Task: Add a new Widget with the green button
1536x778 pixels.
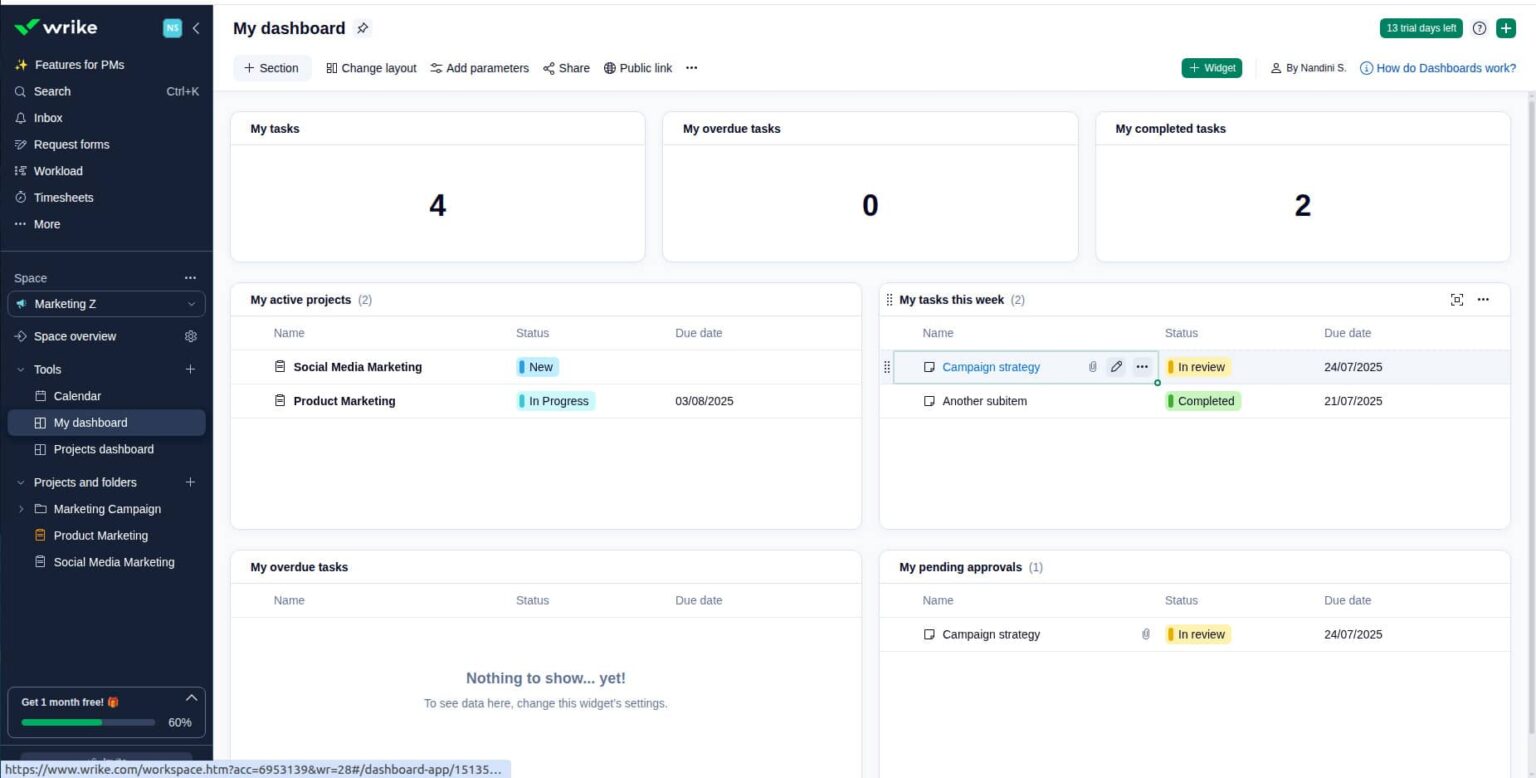Action: coord(1211,68)
